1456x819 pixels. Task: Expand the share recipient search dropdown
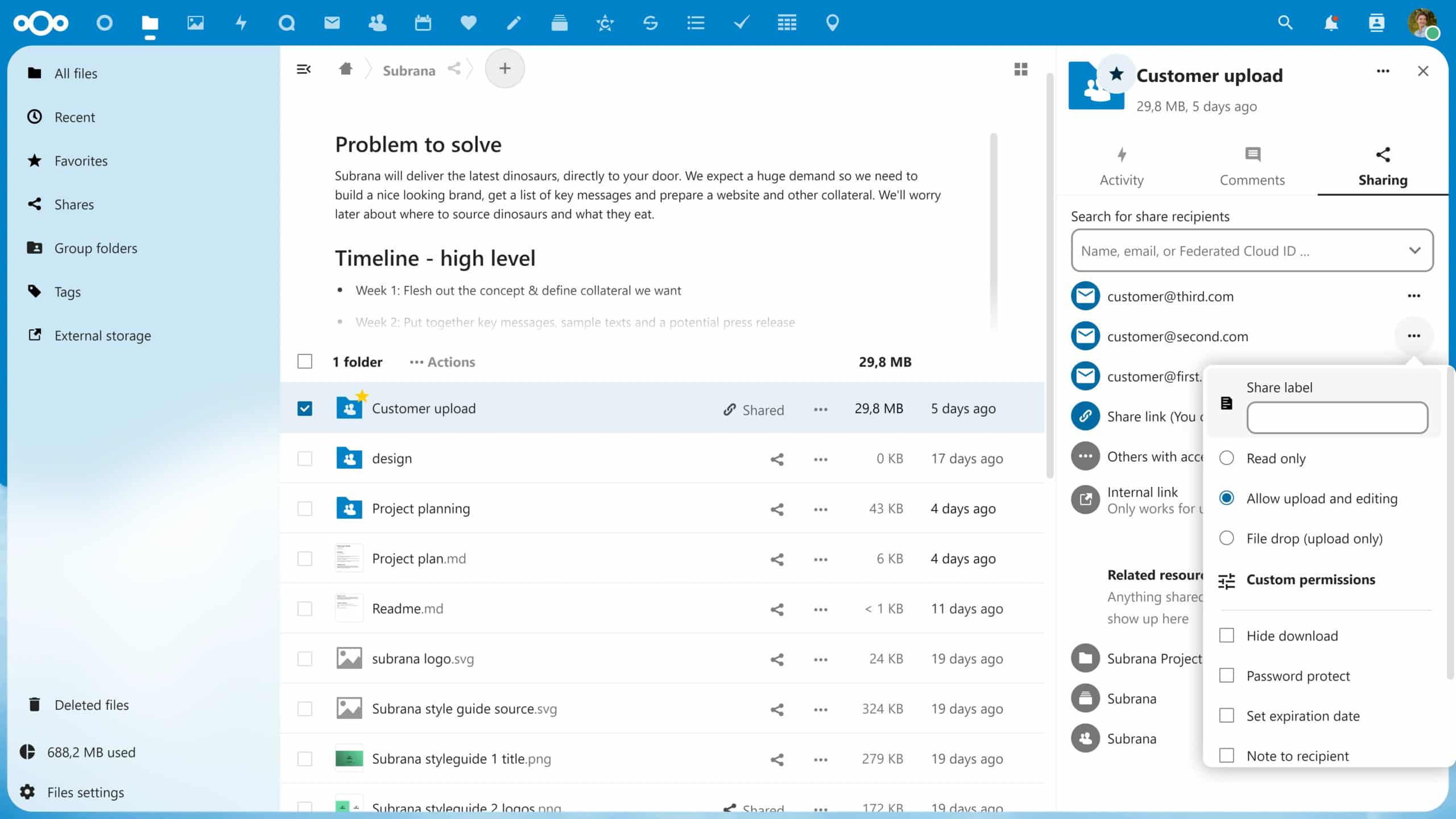pyautogui.click(x=1415, y=250)
